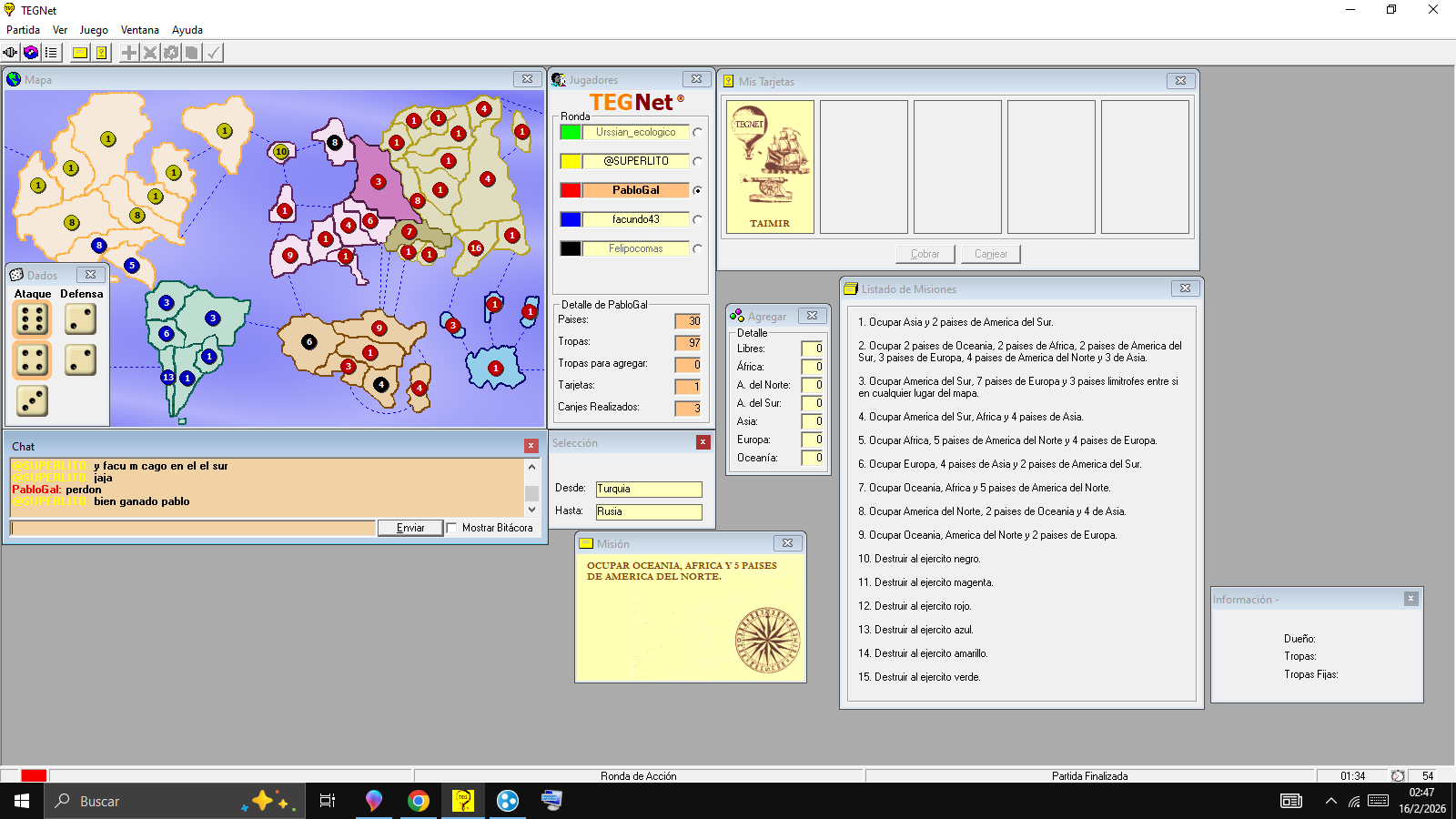Select the facundo43 radio button

tap(697, 219)
